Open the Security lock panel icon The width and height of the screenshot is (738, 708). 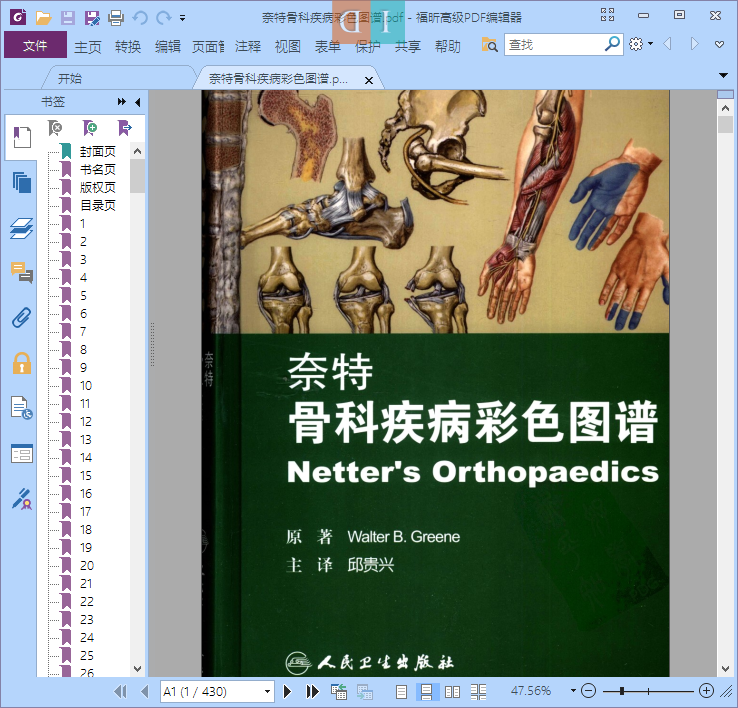pos(22,363)
